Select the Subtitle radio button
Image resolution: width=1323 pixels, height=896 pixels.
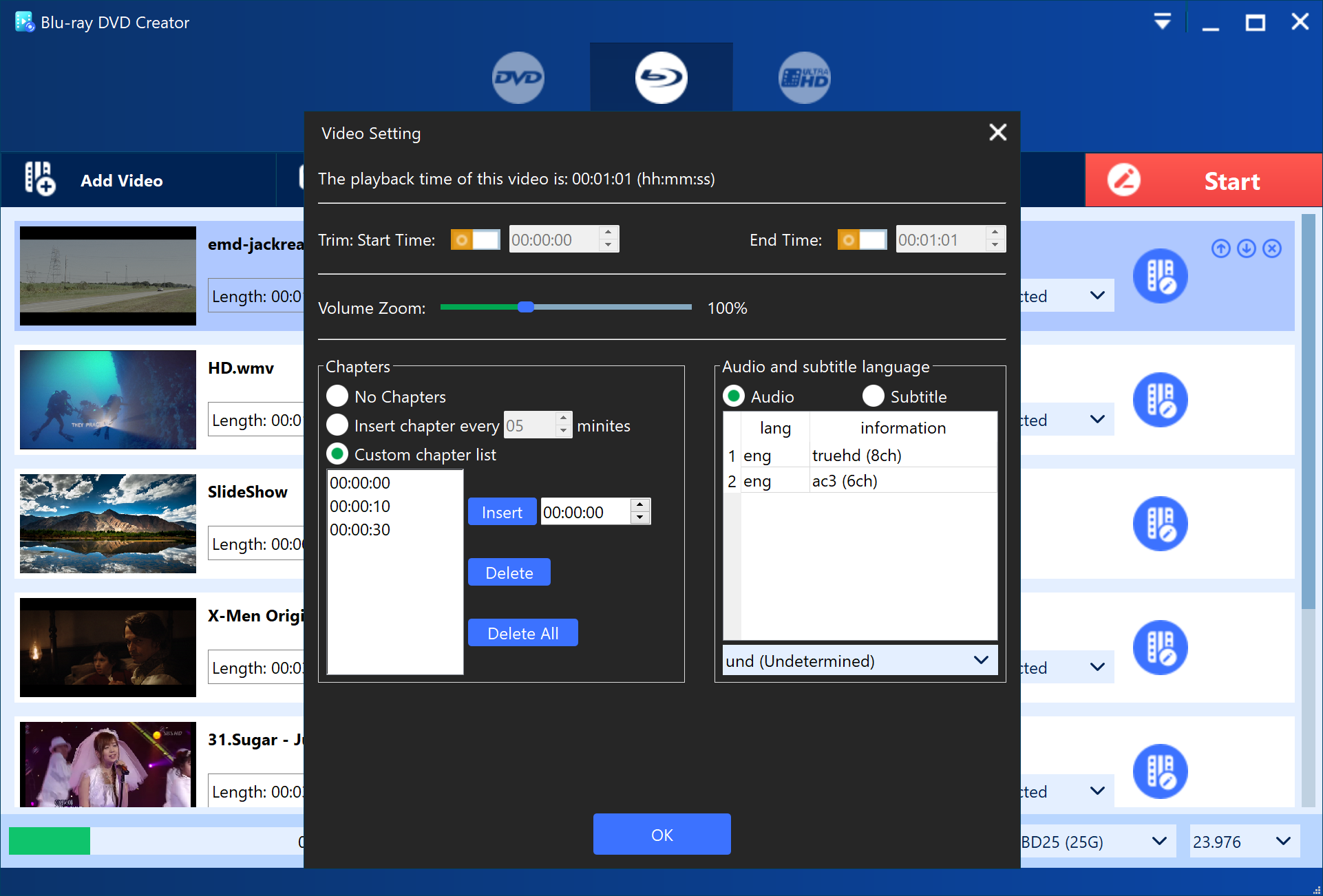pyautogui.click(x=873, y=396)
